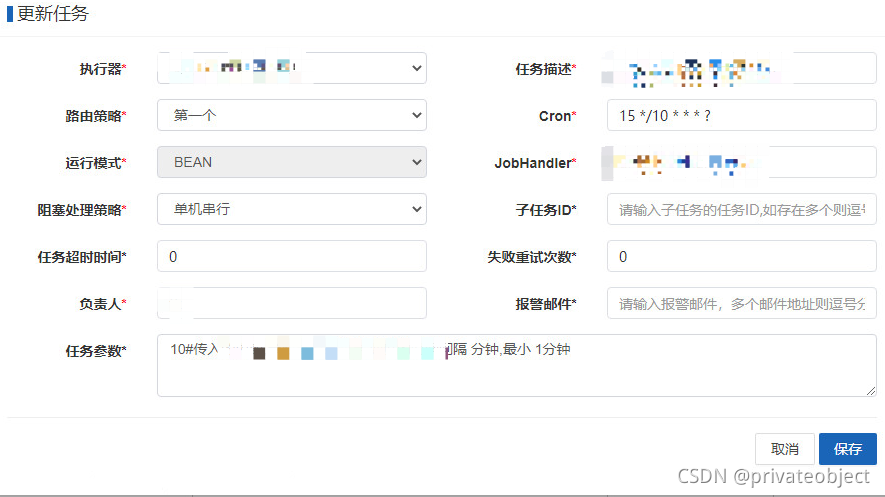This screenshot has height=497, width=885.
Task: Click the 任务描述 label
Action: coord(546,69)
